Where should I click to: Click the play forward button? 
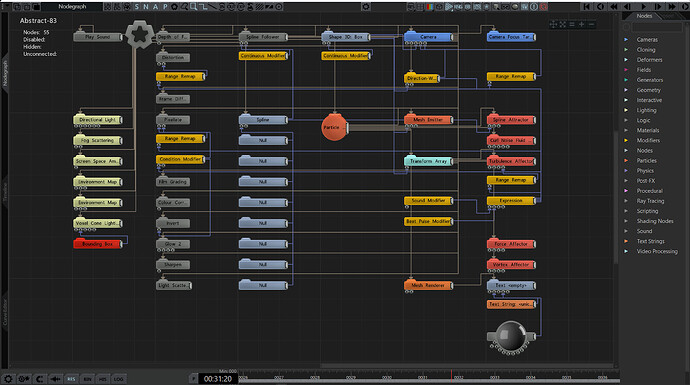(644, 7)
